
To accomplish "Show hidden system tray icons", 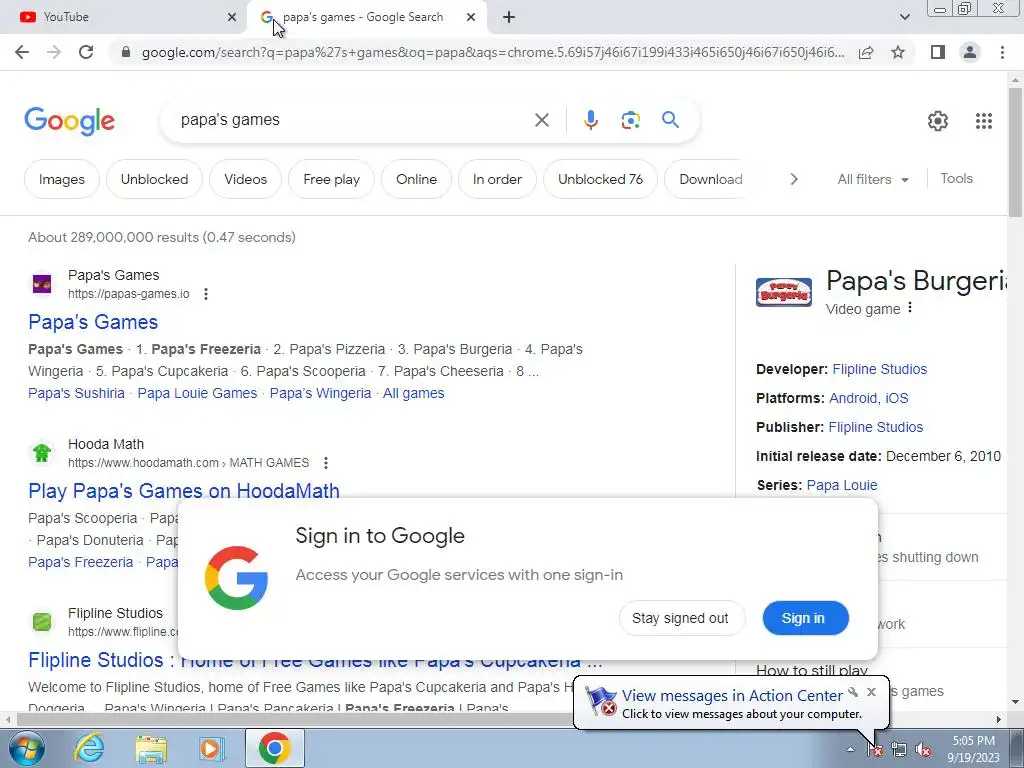I will point(850,750).
